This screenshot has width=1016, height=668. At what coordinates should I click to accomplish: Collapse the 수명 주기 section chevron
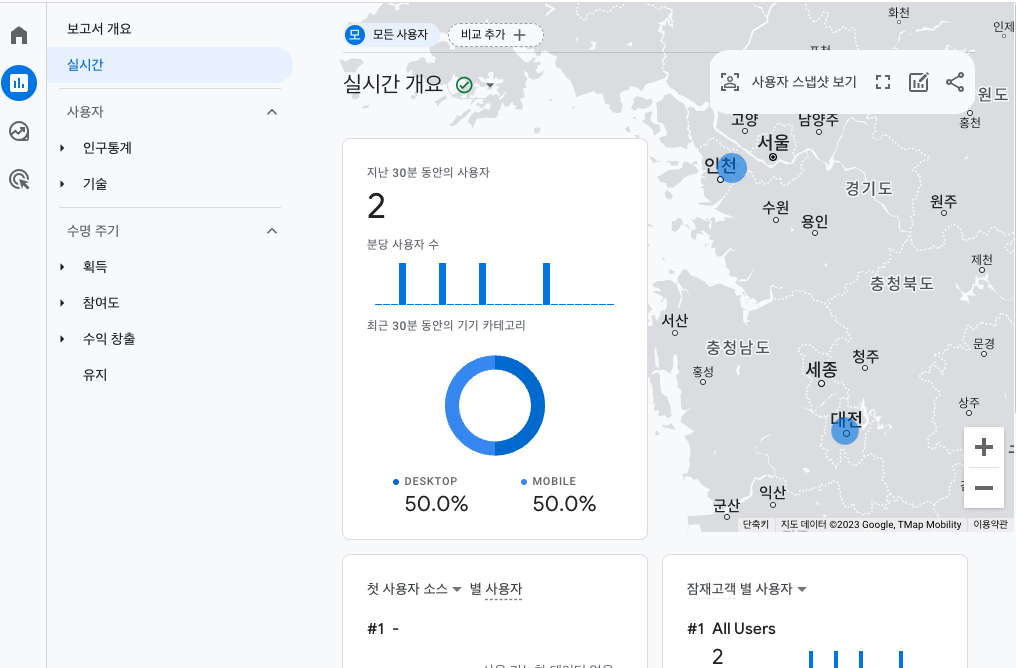click(x=272, y=231)
